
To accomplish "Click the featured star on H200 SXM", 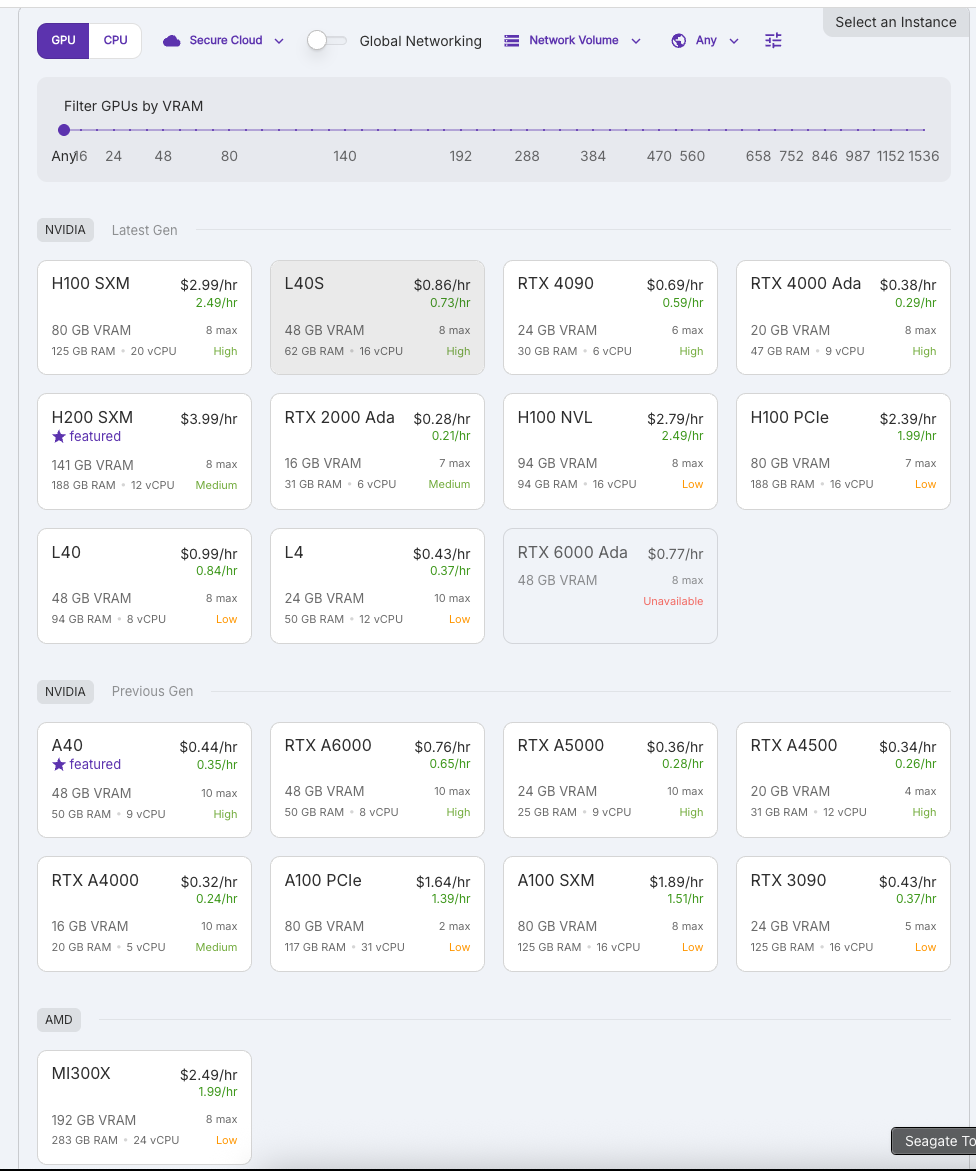I will pos(59,436).
